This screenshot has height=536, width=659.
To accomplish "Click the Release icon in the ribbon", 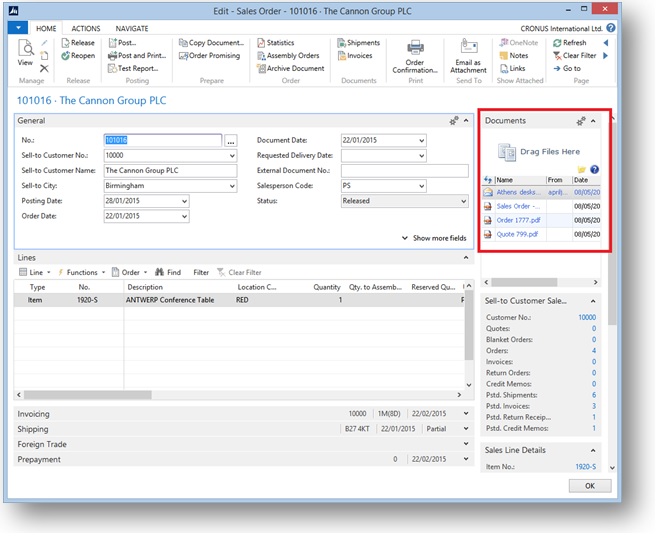I will [x=65, y=43].
